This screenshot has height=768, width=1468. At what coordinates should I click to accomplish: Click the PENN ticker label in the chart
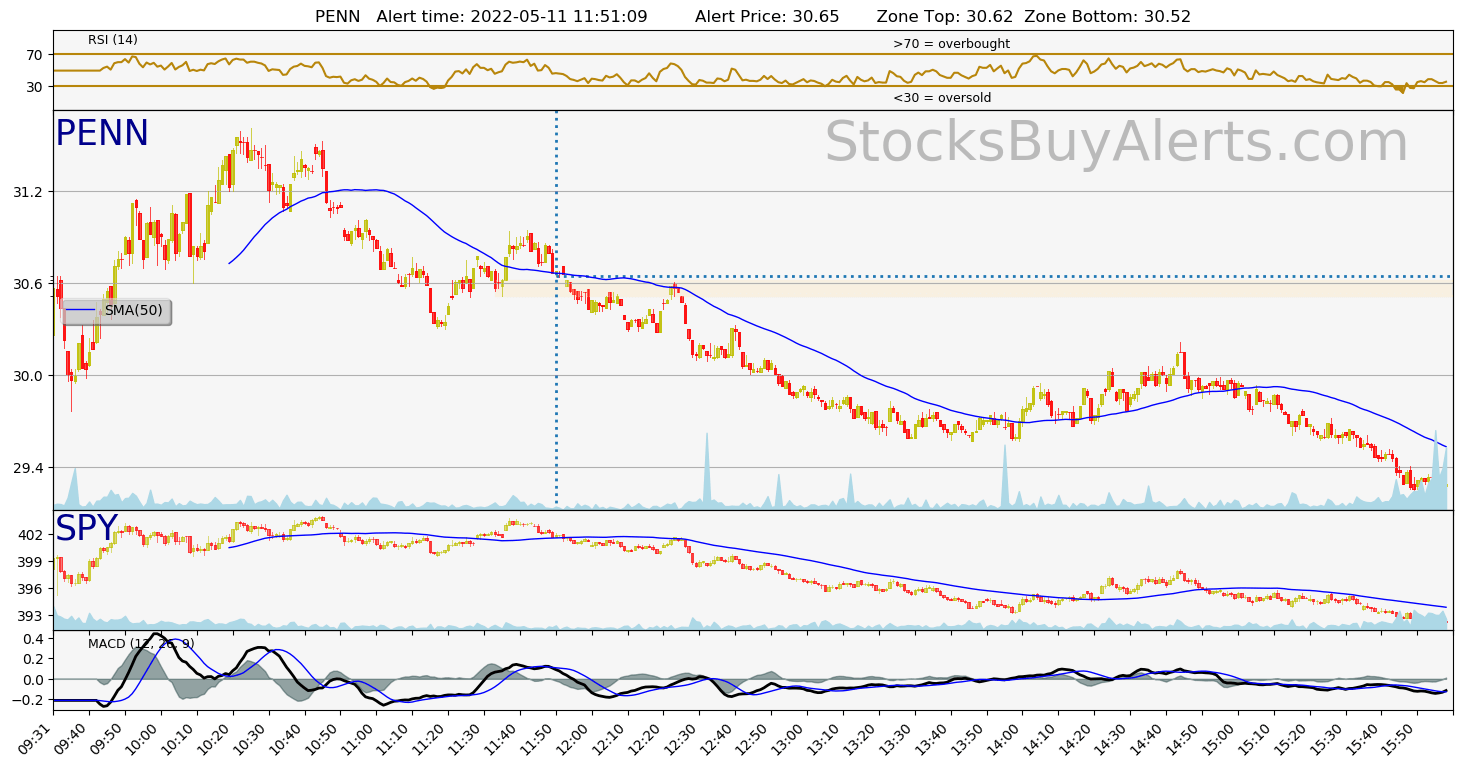click(102, 134)
